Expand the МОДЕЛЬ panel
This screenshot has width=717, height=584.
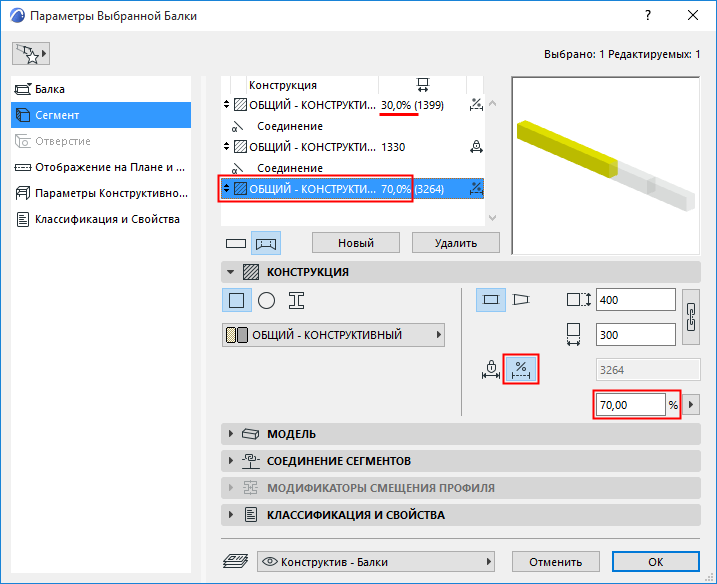coord(460,434)
